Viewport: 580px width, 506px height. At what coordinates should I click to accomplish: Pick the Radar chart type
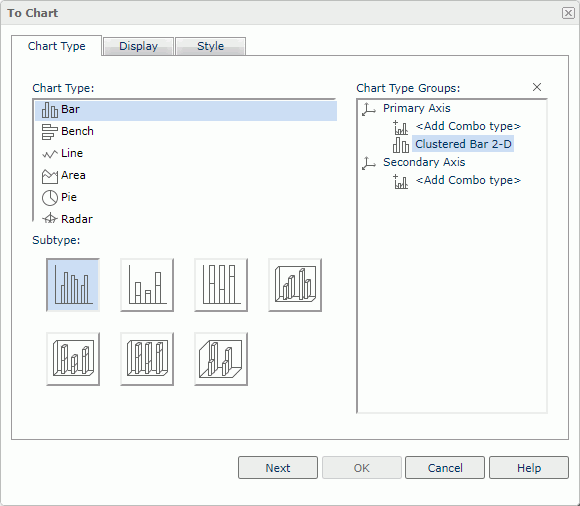click(186, 218)
